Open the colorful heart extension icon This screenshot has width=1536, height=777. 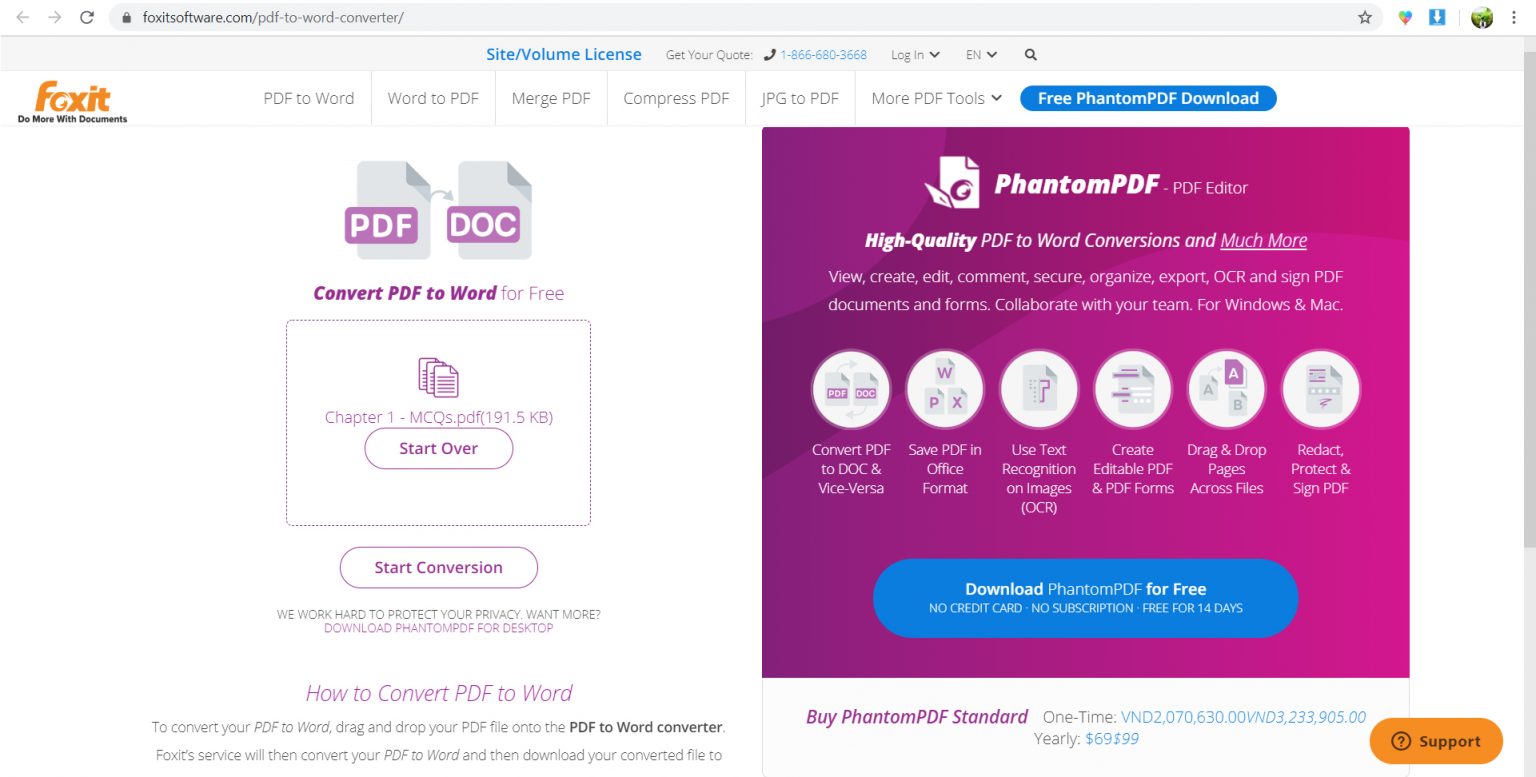[1405, 17]
